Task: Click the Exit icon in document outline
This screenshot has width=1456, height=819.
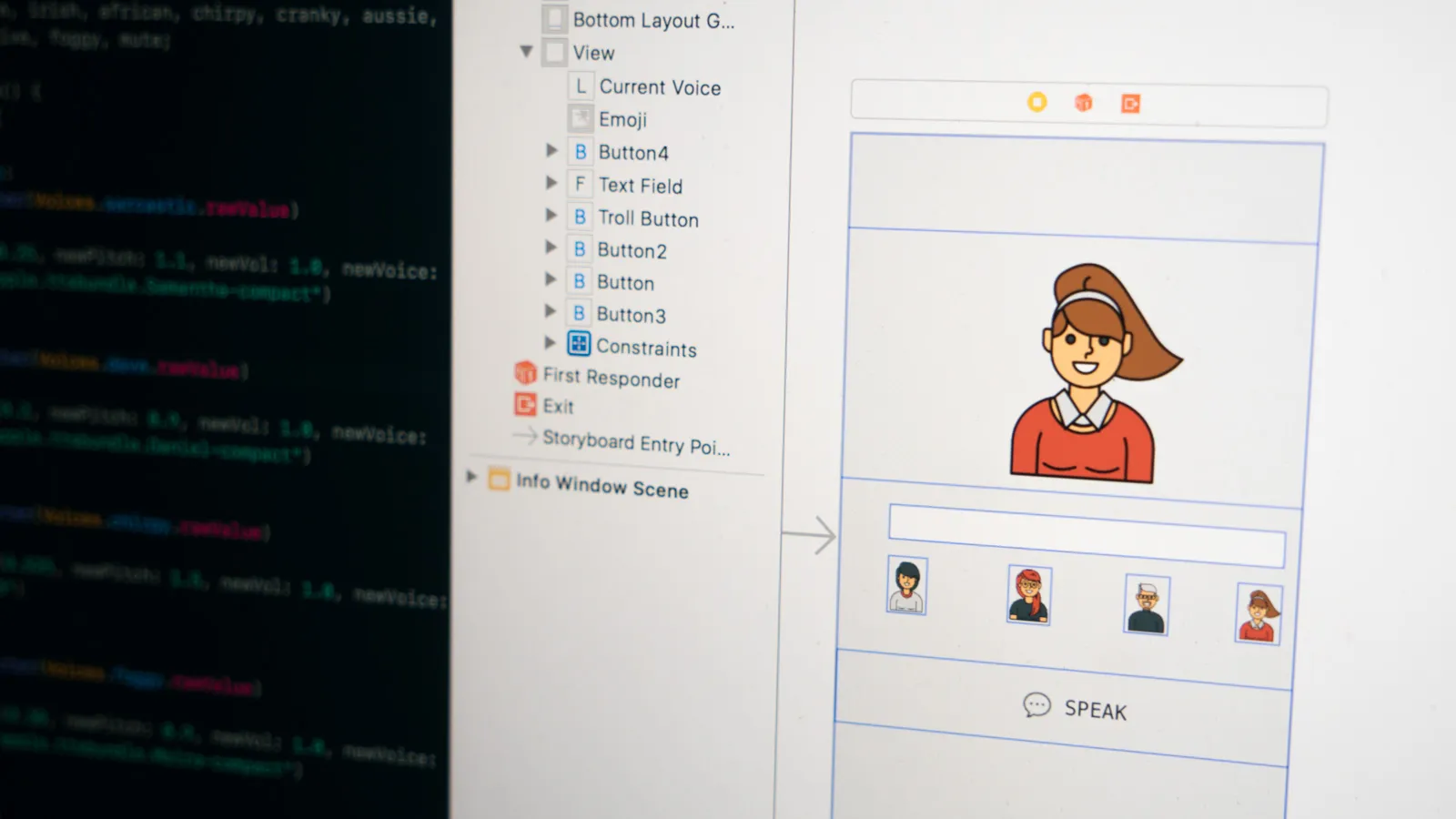Action: 525,404
